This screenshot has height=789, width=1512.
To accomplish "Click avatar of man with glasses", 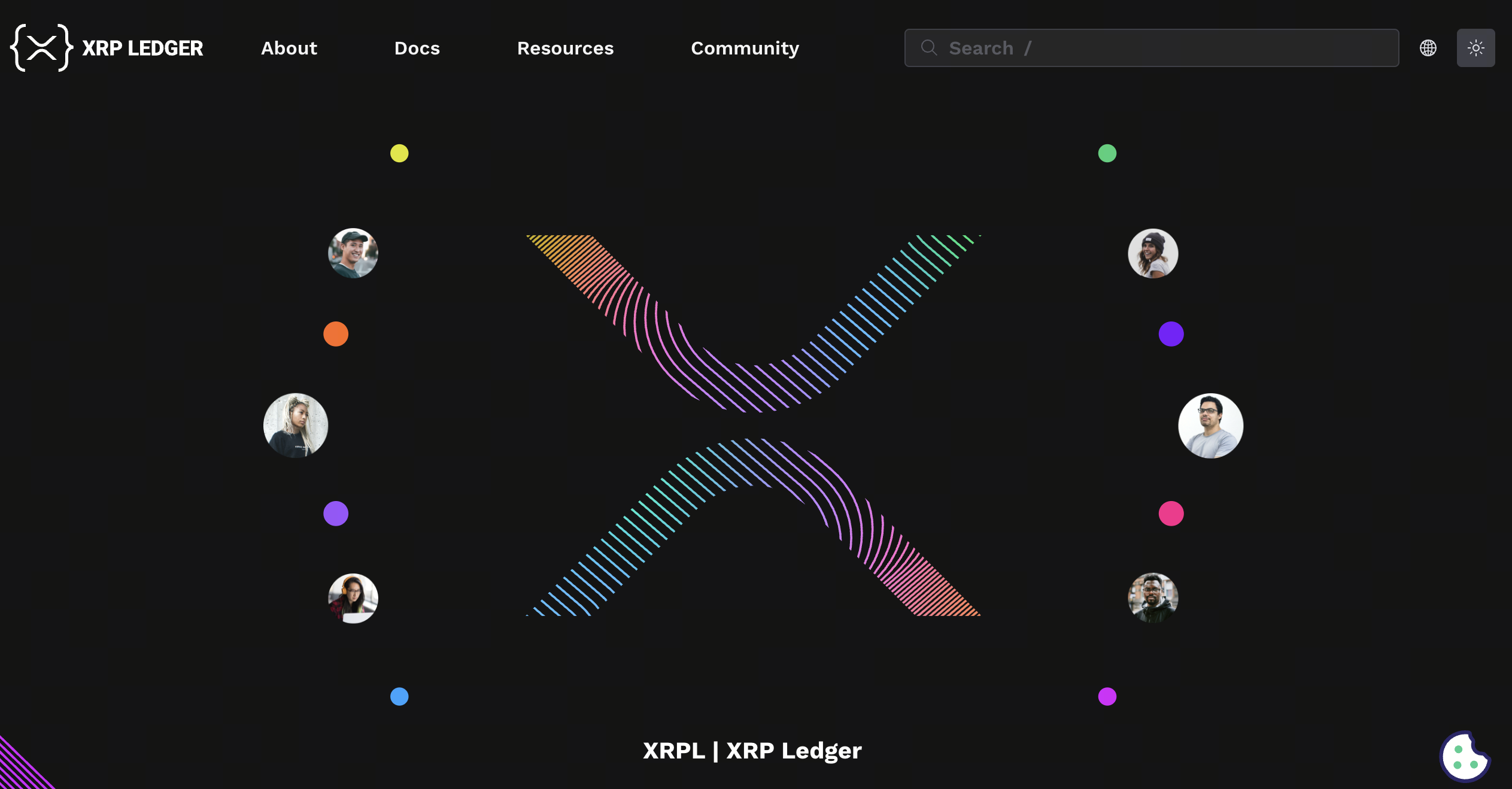I will coord(1210,426).
